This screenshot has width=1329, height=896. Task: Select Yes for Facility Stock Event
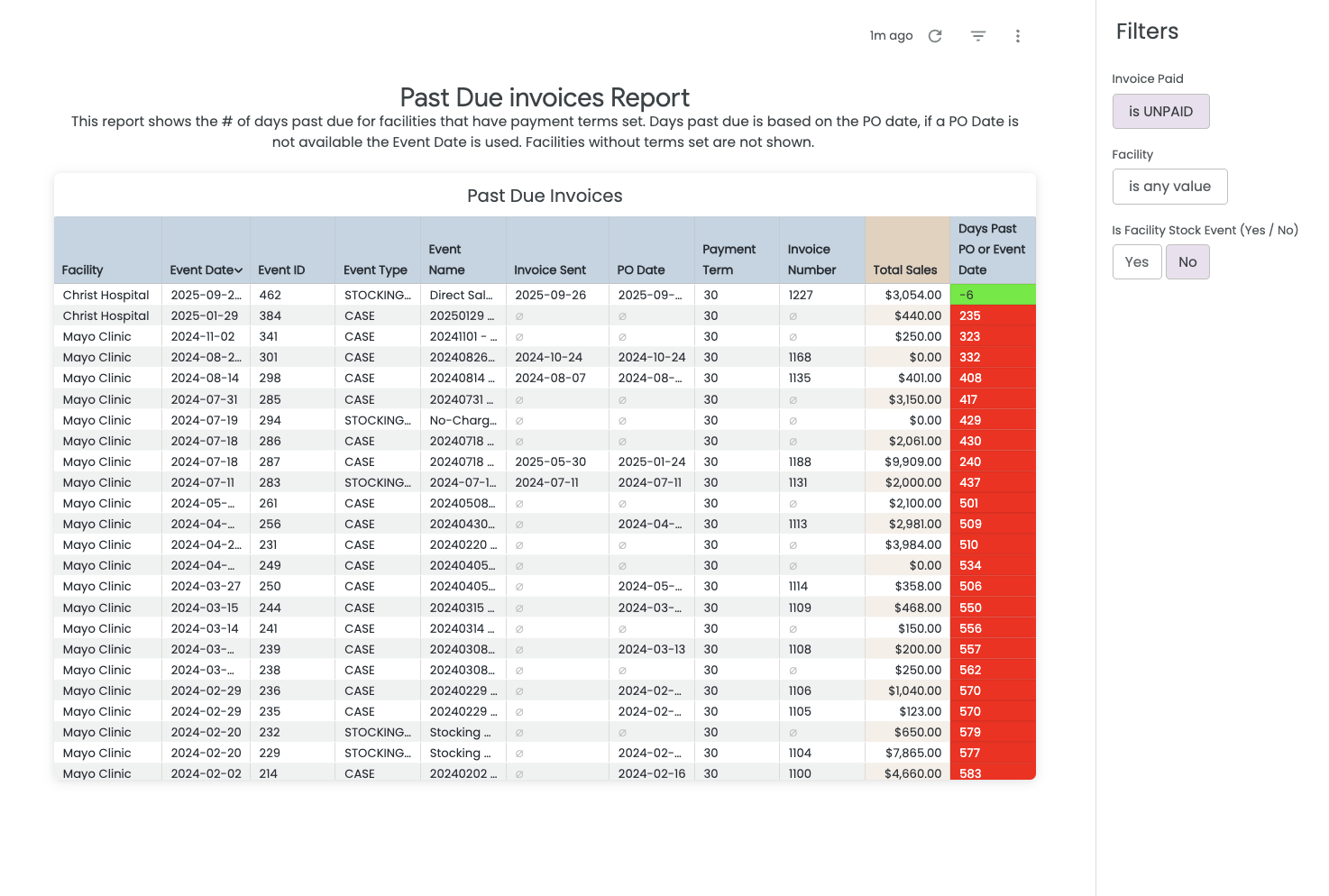click(x=1136, y=262)
